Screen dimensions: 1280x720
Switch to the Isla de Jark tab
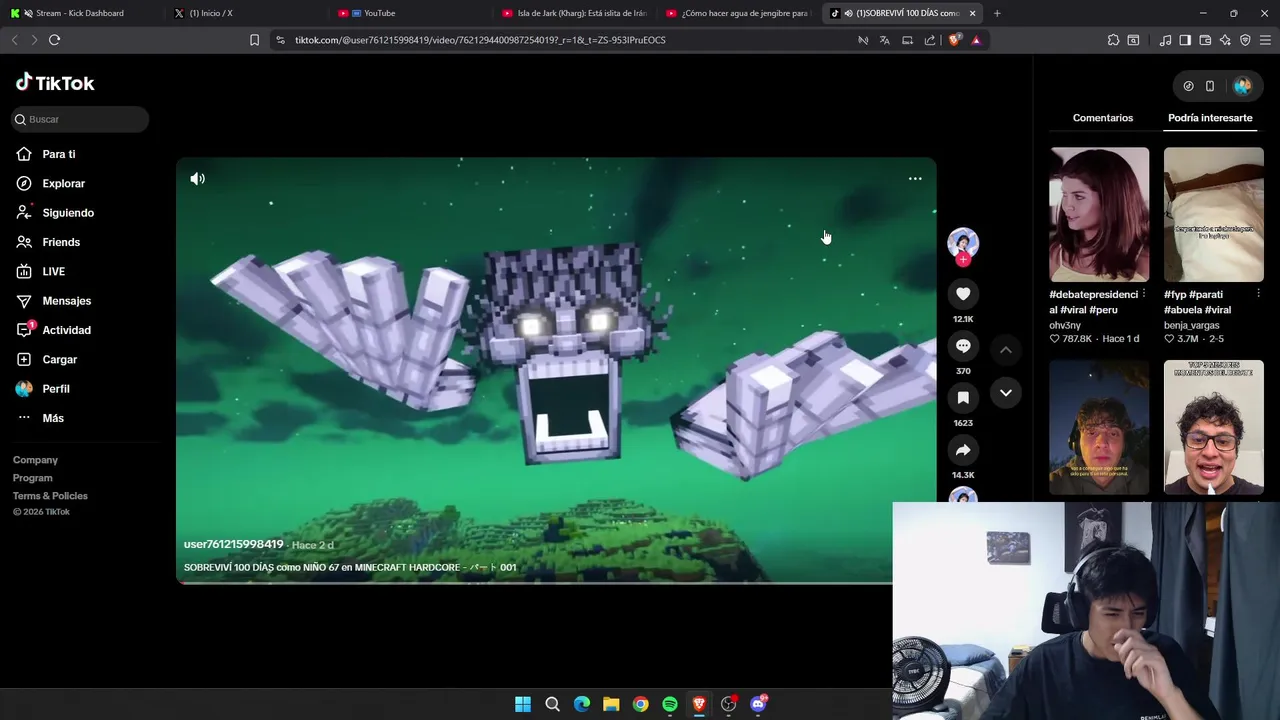coord(575,13)
